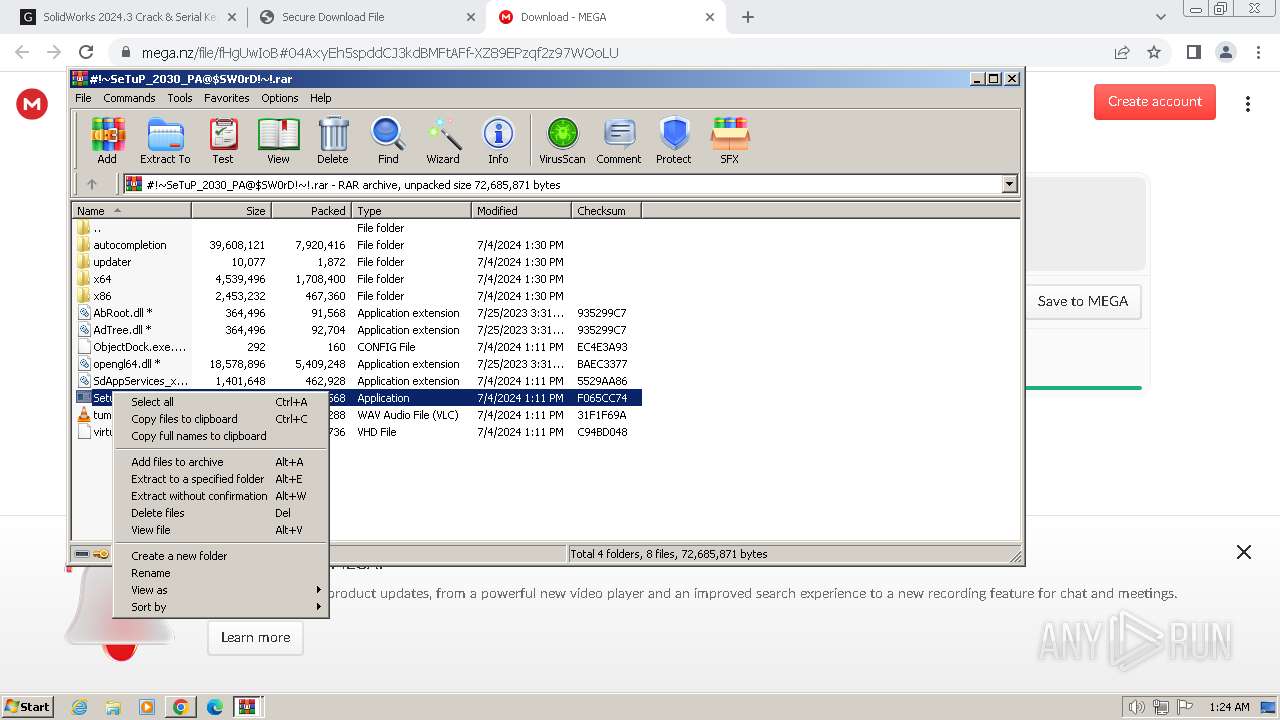Screen dimensions: 1280x720
Task: Choose Delete files in context menu
Action: [221, 513]
